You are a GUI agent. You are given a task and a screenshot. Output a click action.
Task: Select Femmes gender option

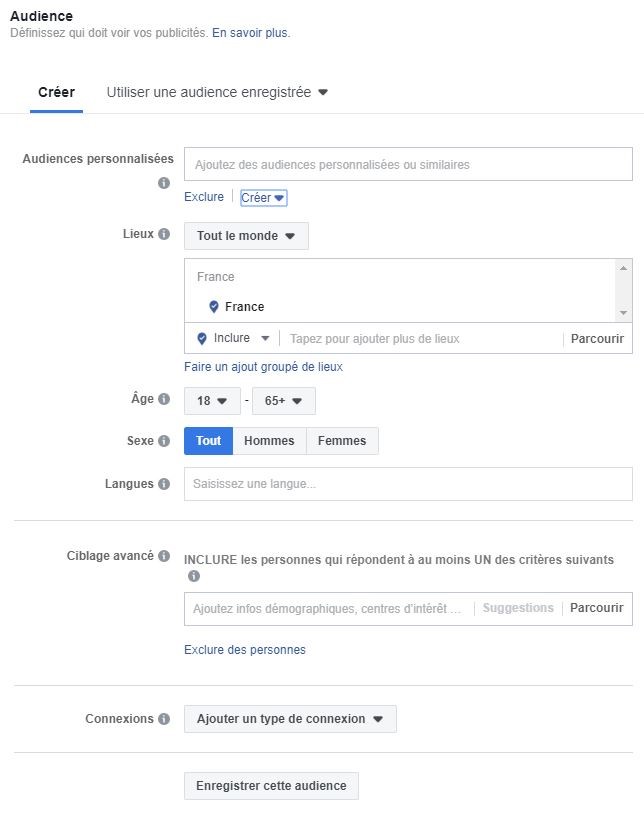click(x=342, y=441)
